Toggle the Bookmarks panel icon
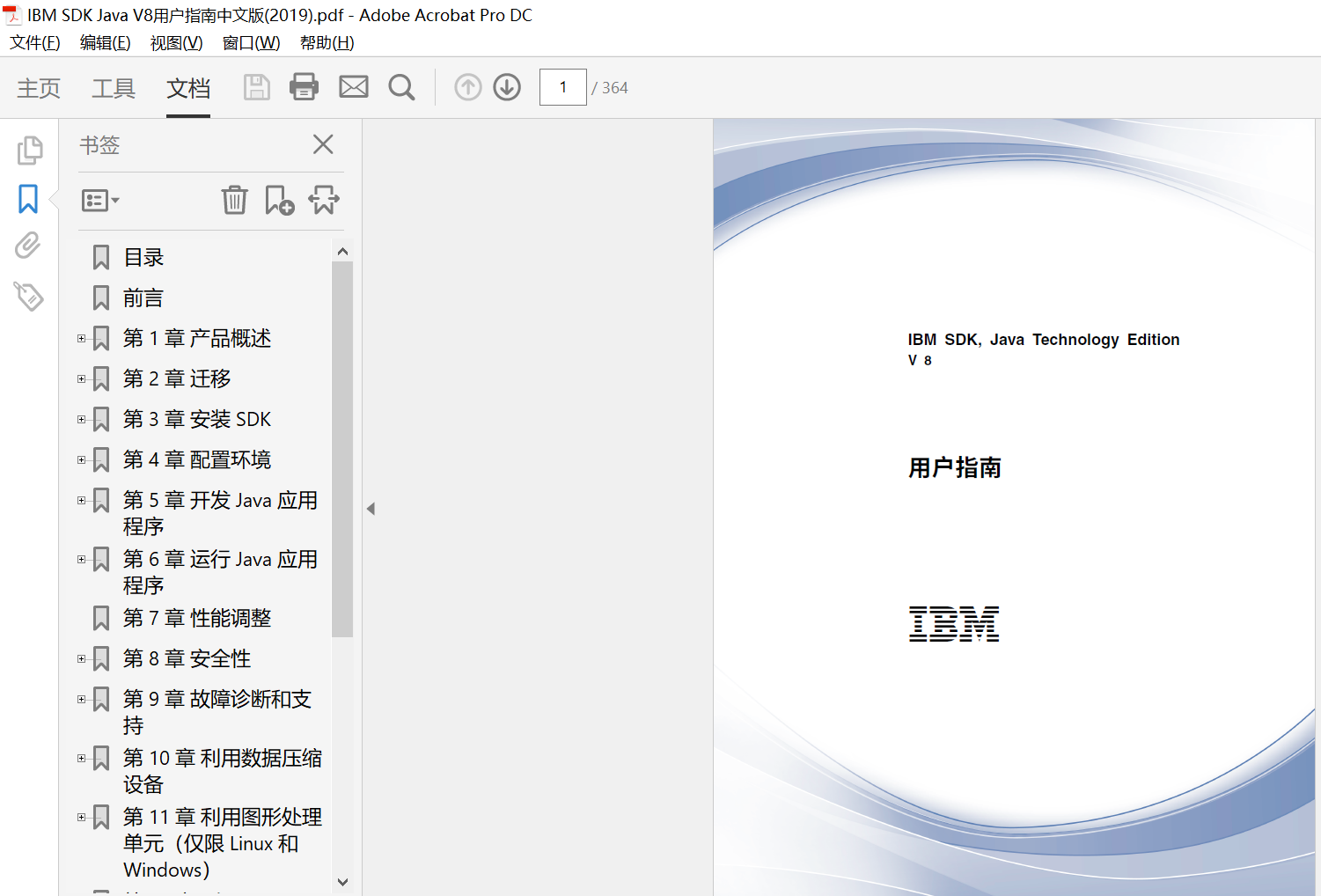The height and width of the screenshot is (896, 1321). pyautogui.click(x=28, y=199)
